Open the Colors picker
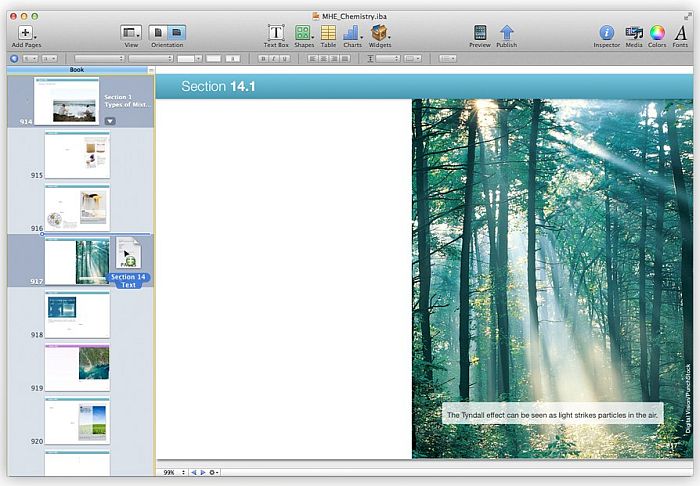The width and height of the screenshot is (700, 486). point(657,33)
